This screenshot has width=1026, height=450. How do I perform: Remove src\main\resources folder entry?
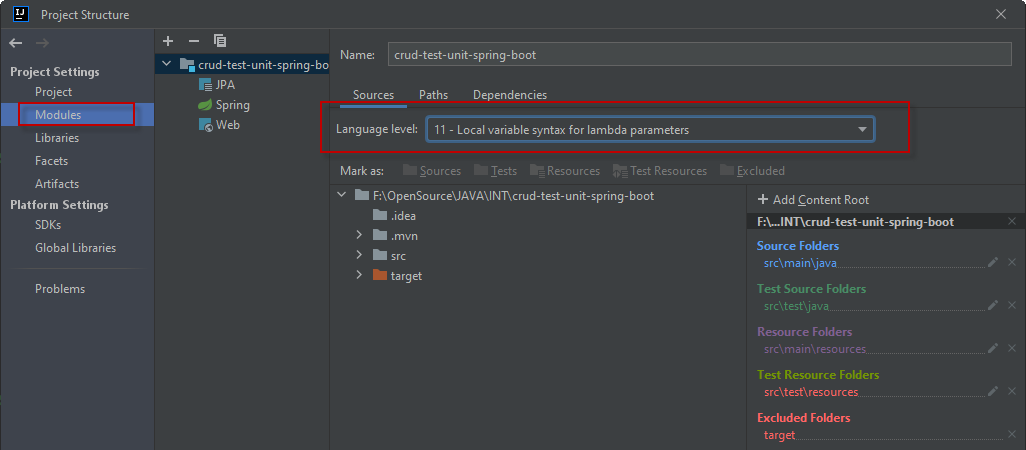click(1012, 349)
